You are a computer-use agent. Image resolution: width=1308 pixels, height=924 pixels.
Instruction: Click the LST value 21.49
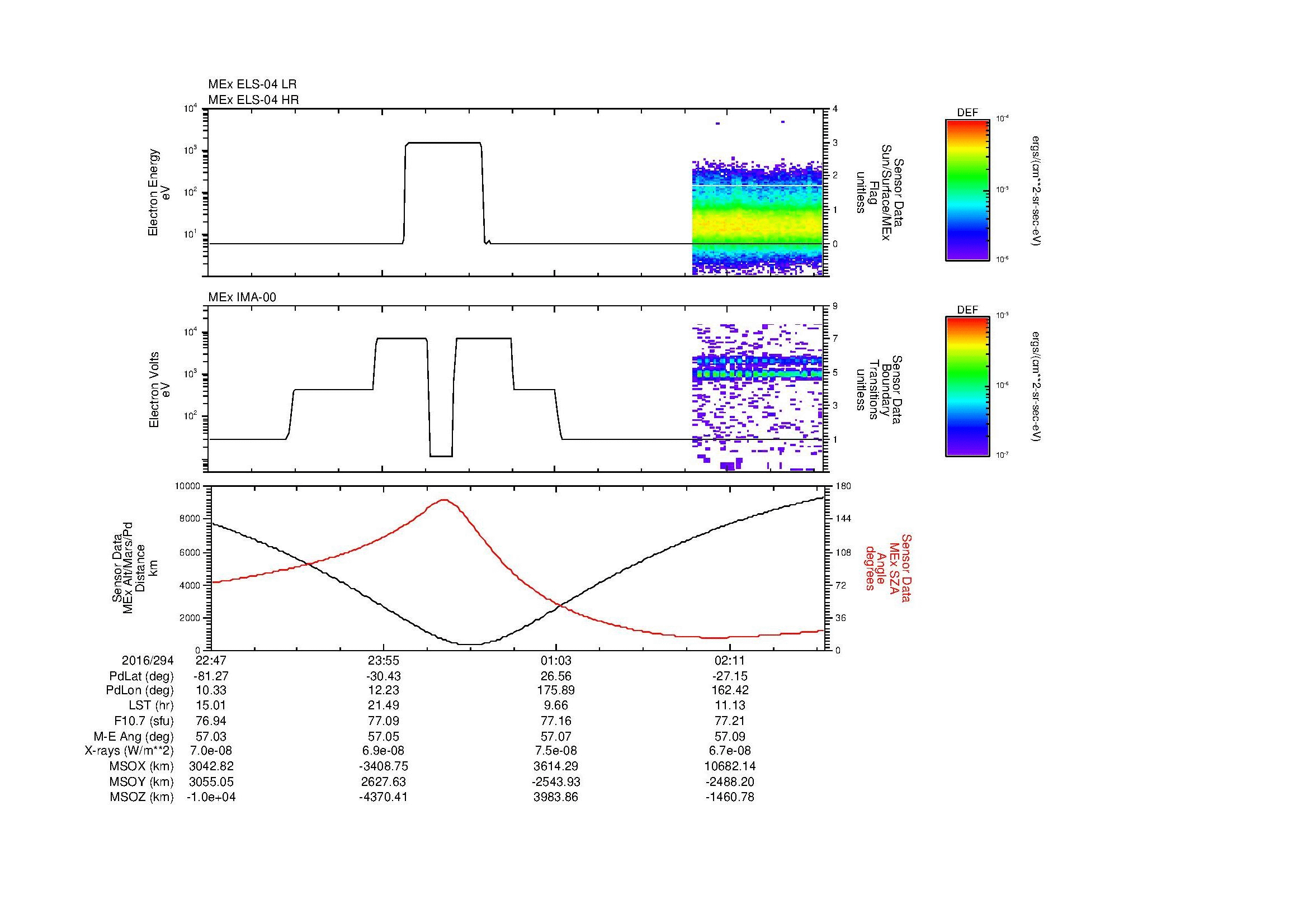(x=384, y=705)
